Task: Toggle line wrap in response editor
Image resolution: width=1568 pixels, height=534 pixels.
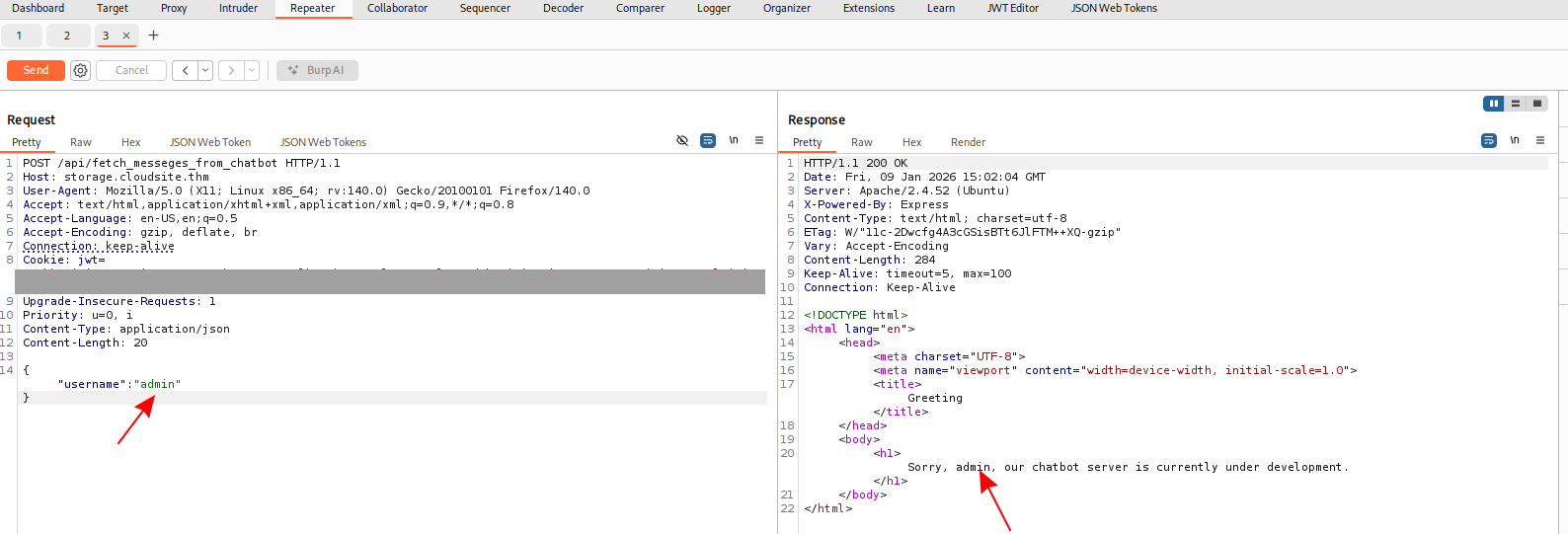Action: pyautogui.click(x=1489, y=140)
